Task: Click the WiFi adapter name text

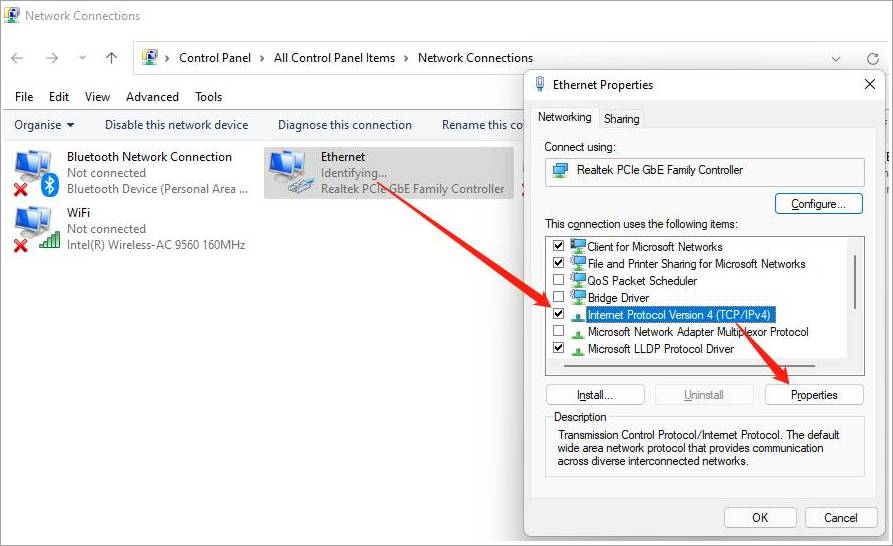Action: click(79, 212)
